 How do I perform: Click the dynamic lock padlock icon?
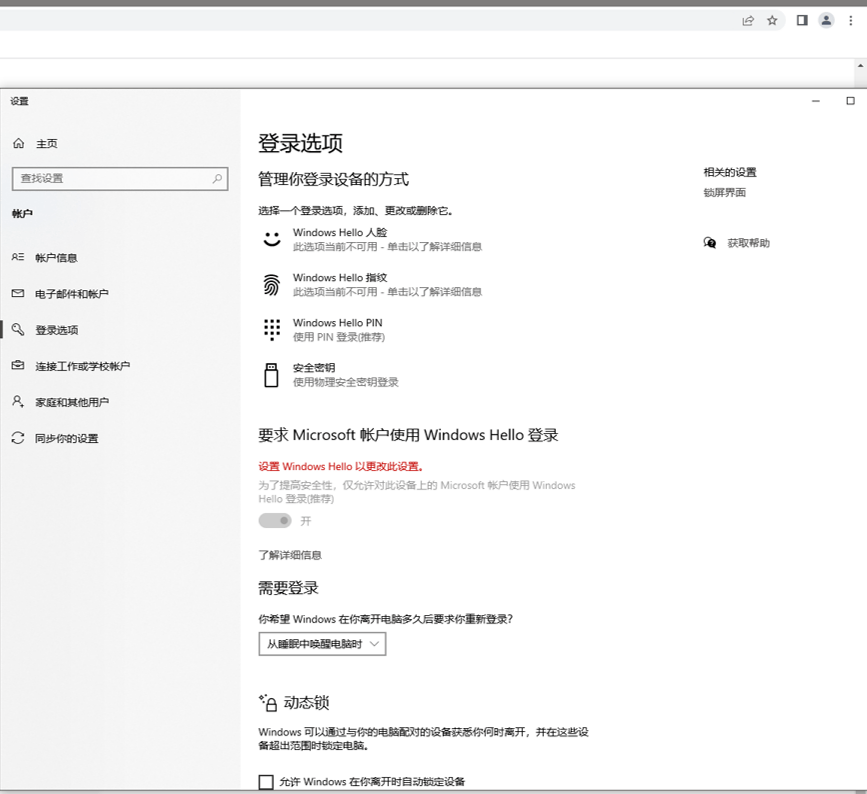(268, 703)
